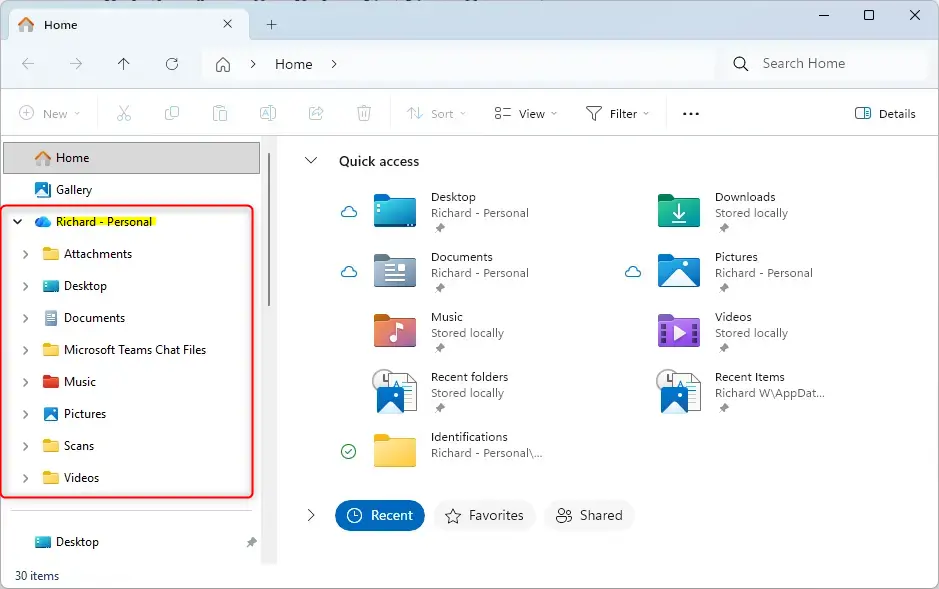Viewport: 939px width, 589px height.
Task: Switch to the Recent tab
Action: pyautogui.click(x=380, y=515)
